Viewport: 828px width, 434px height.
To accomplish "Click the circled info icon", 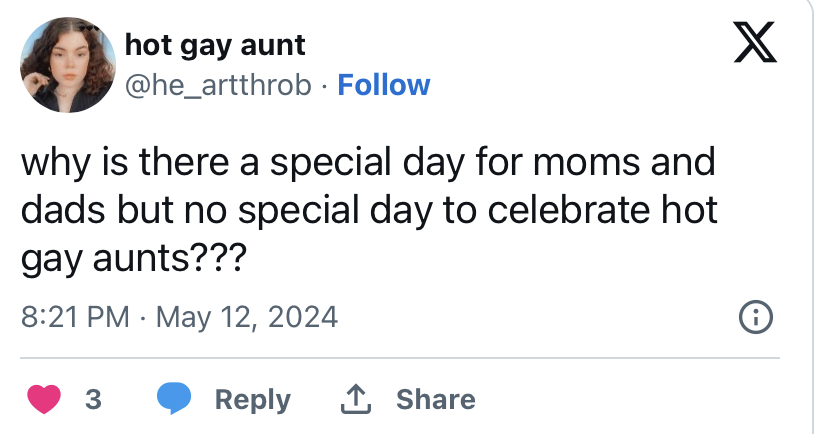I will click(755, 317).
